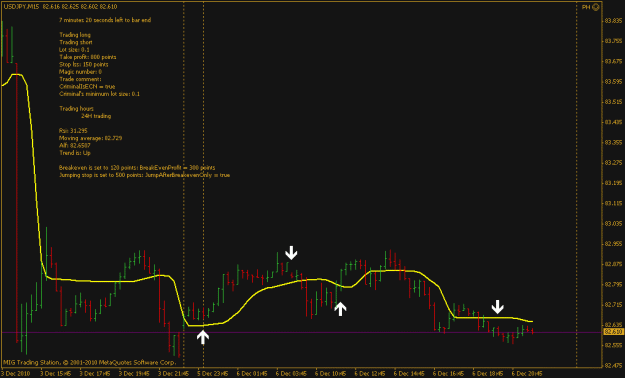Click the 82.475 price scale label
Image resolution: width=625 pixels, height=378 pixels.
pyautogui.click(x=613, y=366)
